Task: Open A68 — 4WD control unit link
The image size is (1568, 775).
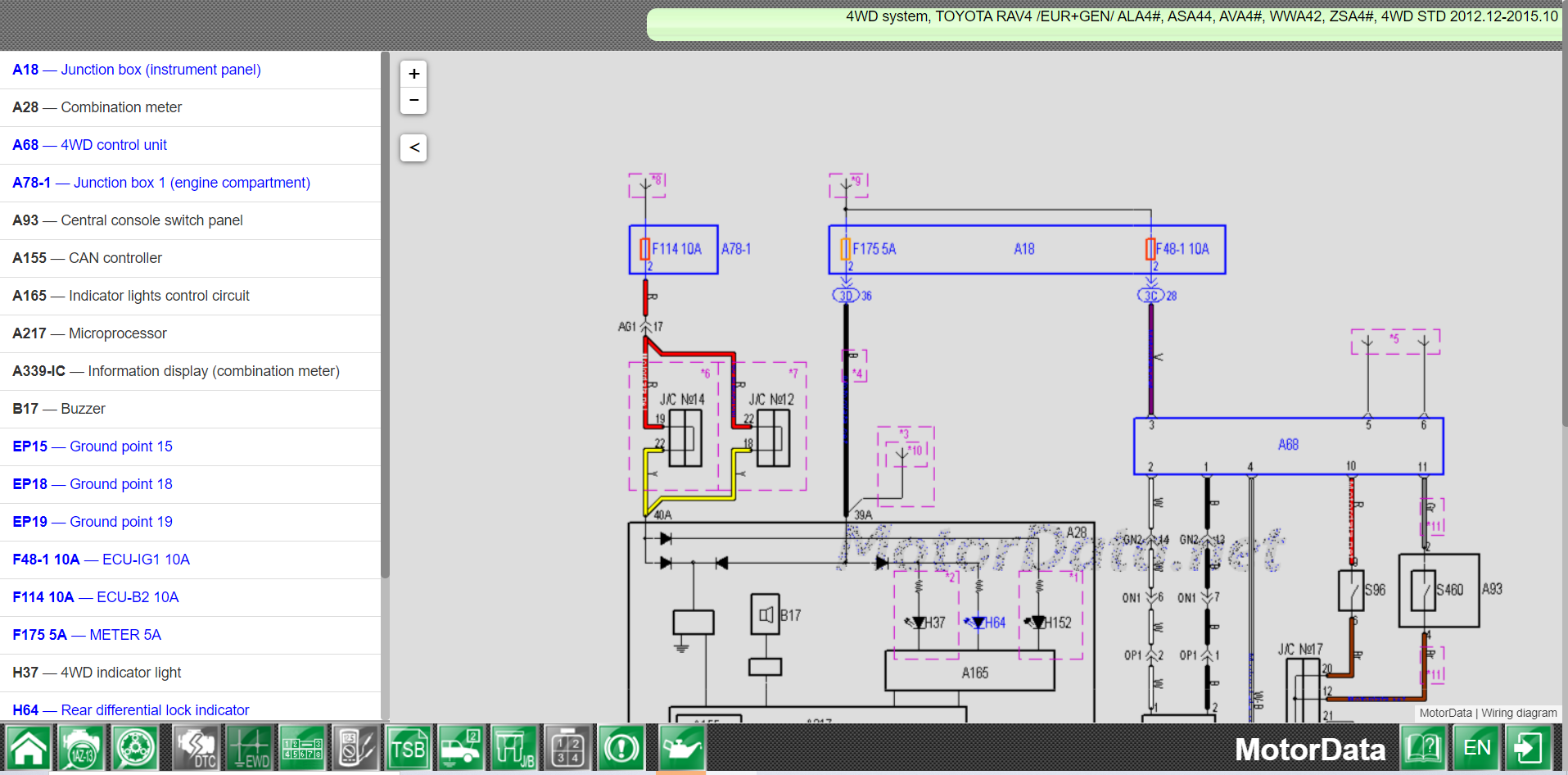Action: click(90, 145)
